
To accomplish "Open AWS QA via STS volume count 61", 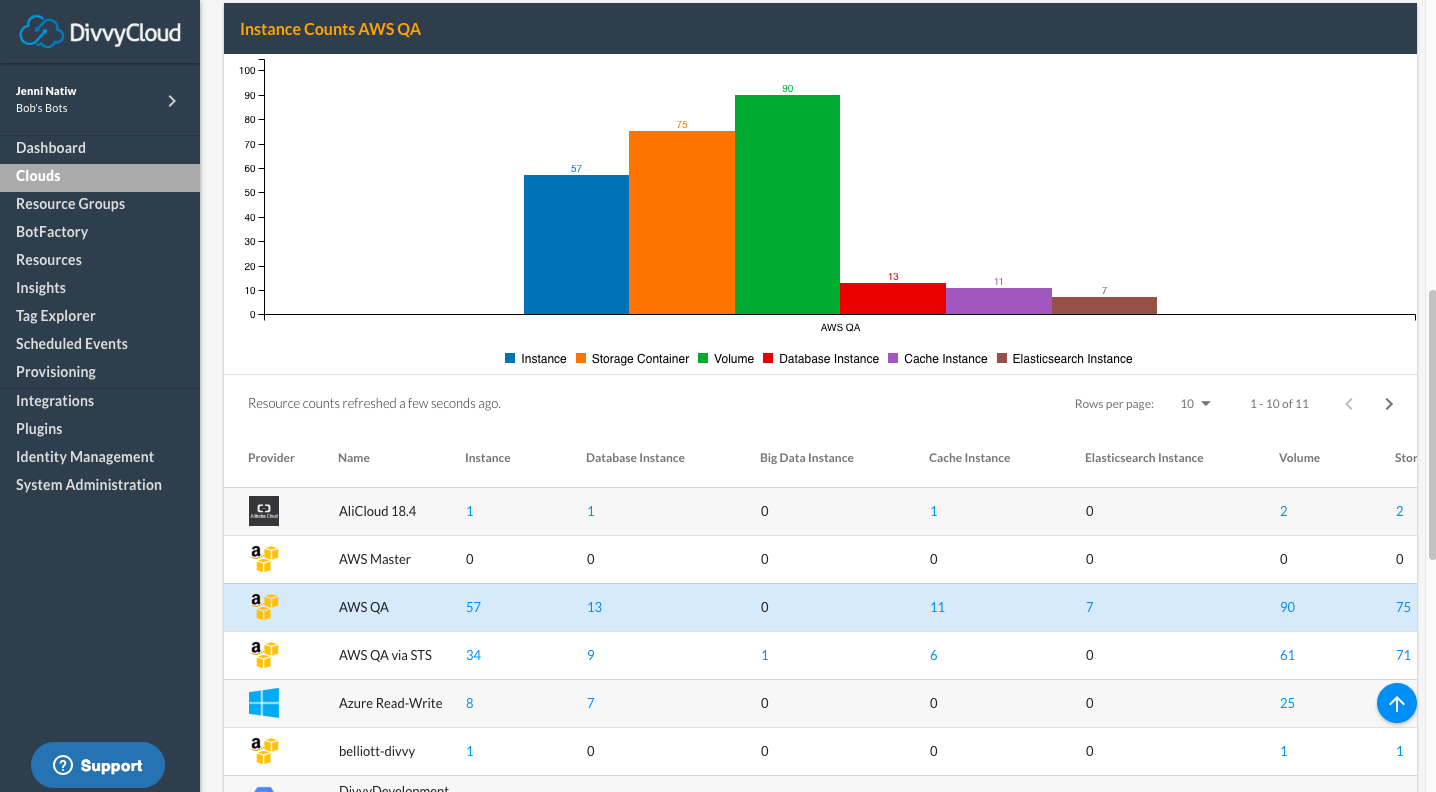I will click(x=1287, y=655).
